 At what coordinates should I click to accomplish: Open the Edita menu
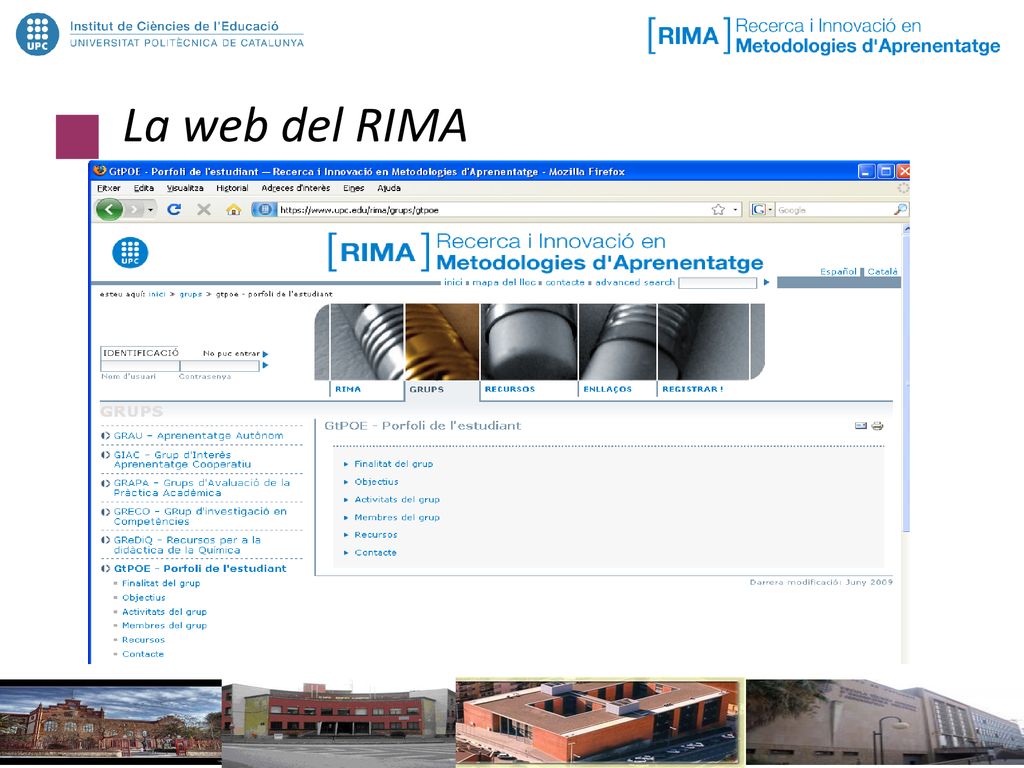pos(144,188)
